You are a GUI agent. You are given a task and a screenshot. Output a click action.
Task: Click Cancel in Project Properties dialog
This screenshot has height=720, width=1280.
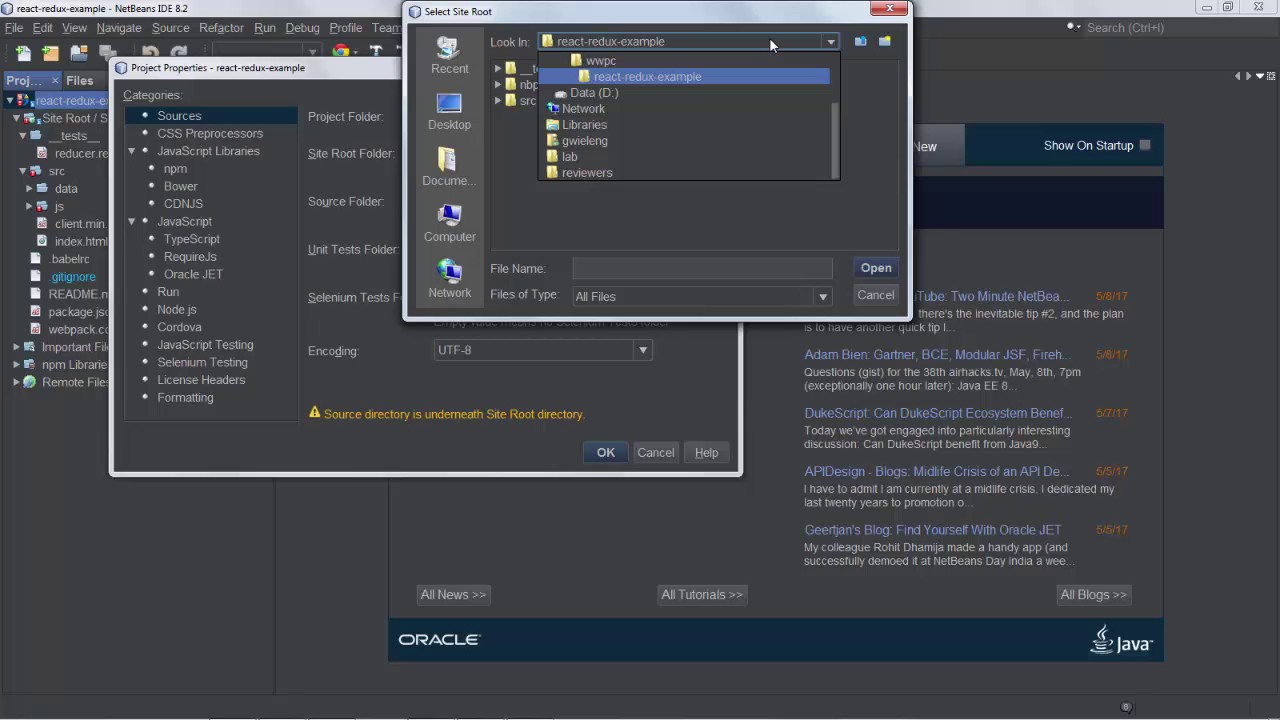[656, 453]
